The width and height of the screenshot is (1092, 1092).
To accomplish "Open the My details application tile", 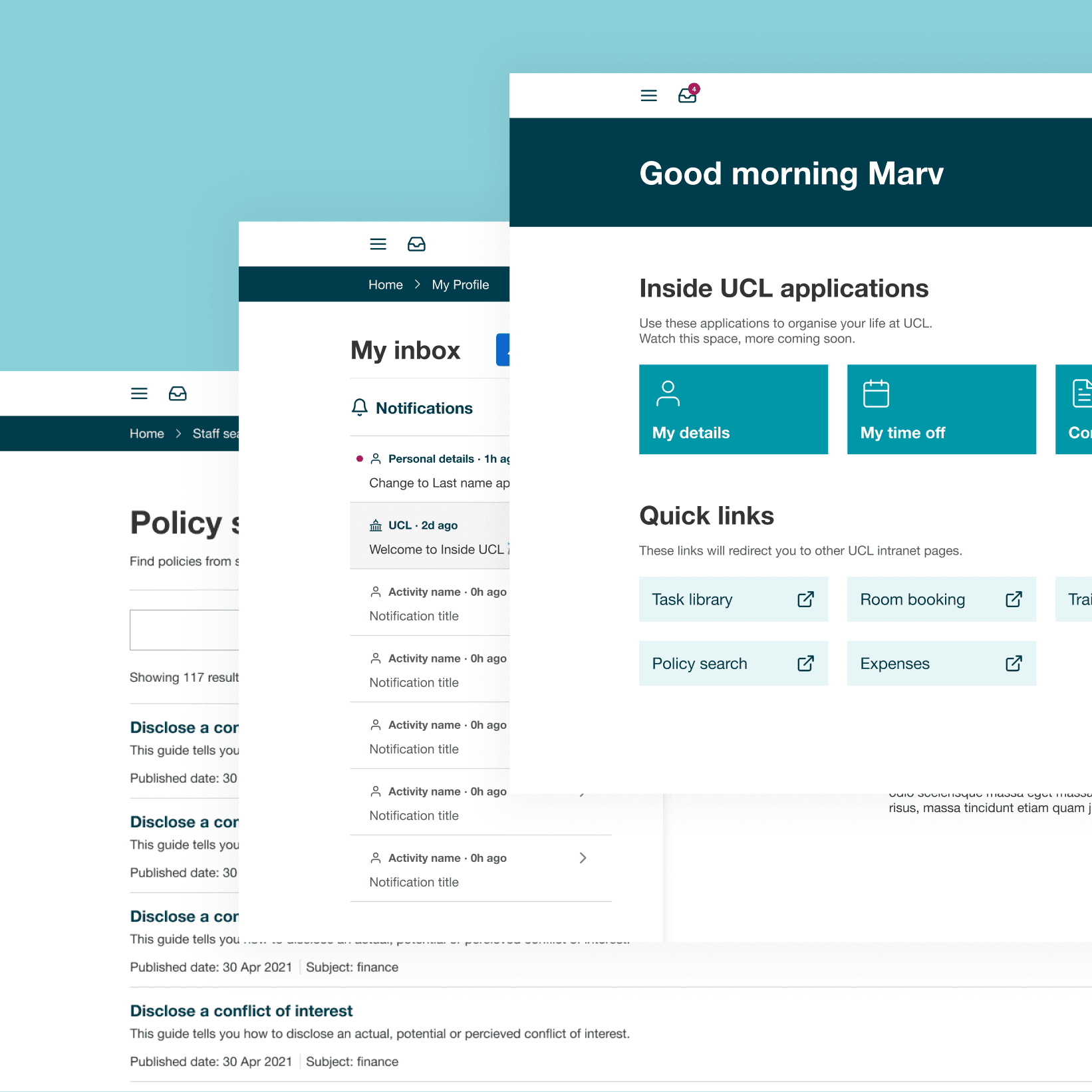I will (x=733, y=409).
